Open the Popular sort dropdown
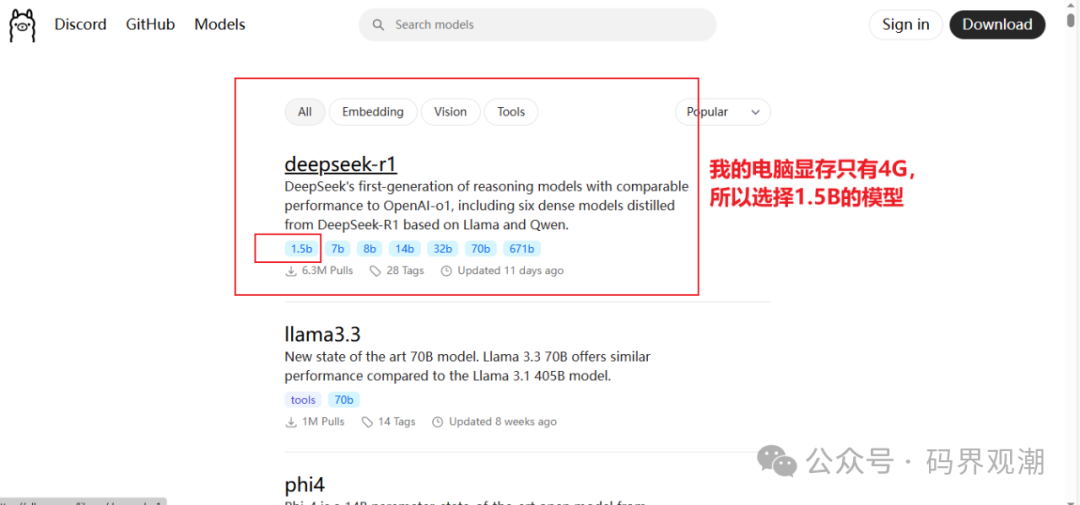 pos(723,112)
